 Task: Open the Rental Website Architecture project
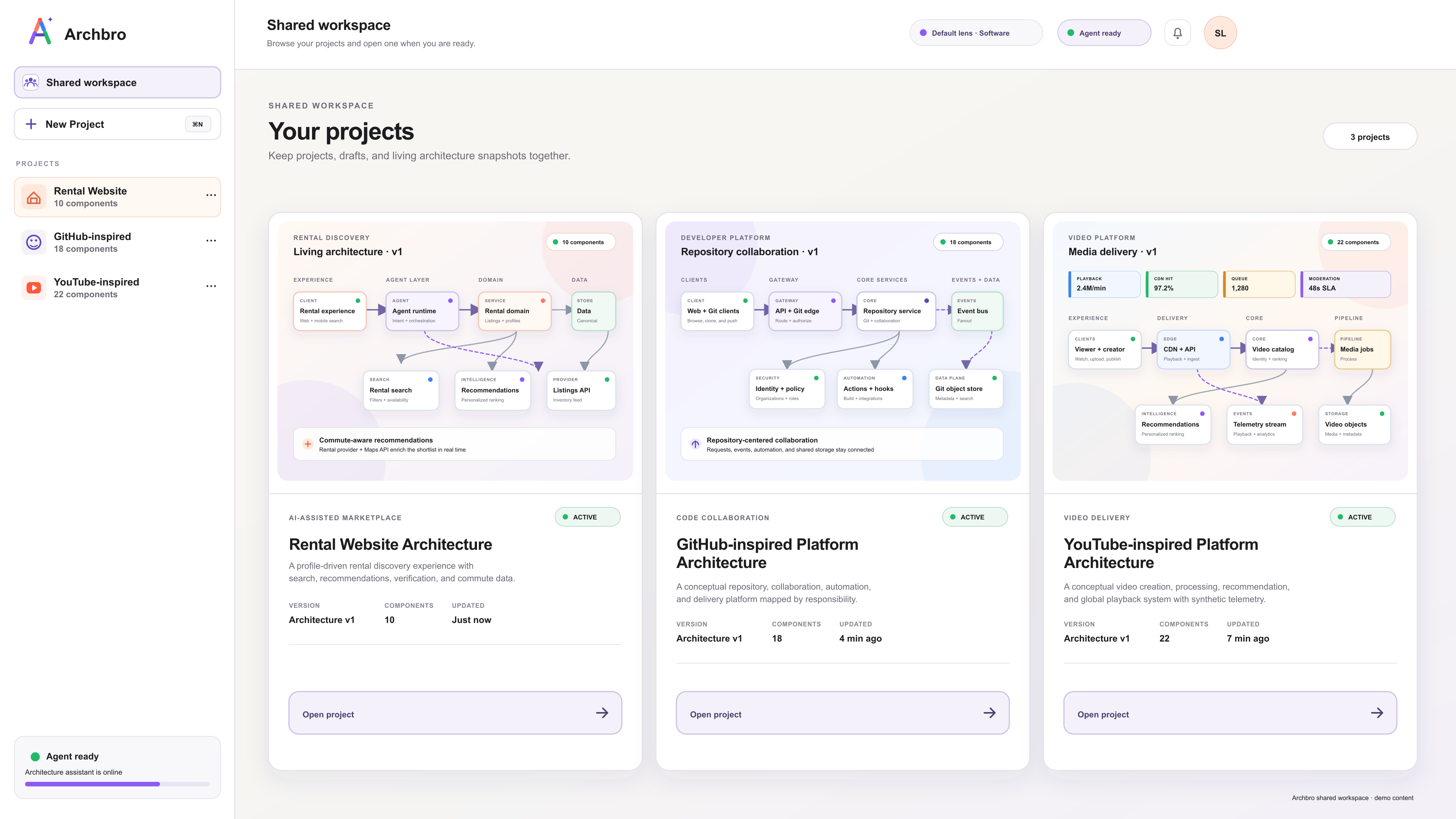455,713
